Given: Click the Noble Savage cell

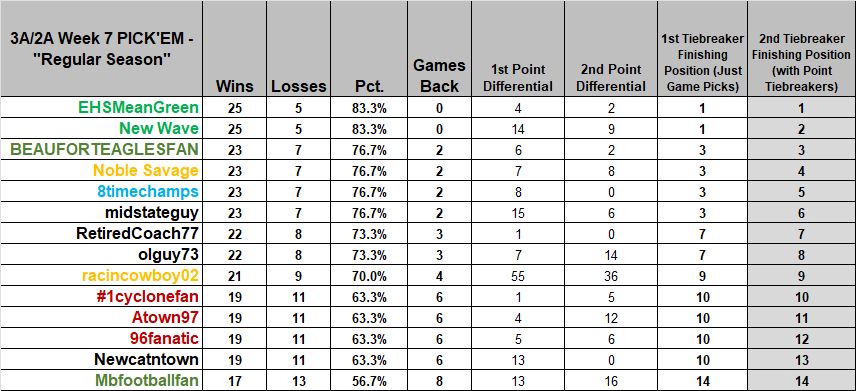Looking at the screenshot, I should 102,171.
